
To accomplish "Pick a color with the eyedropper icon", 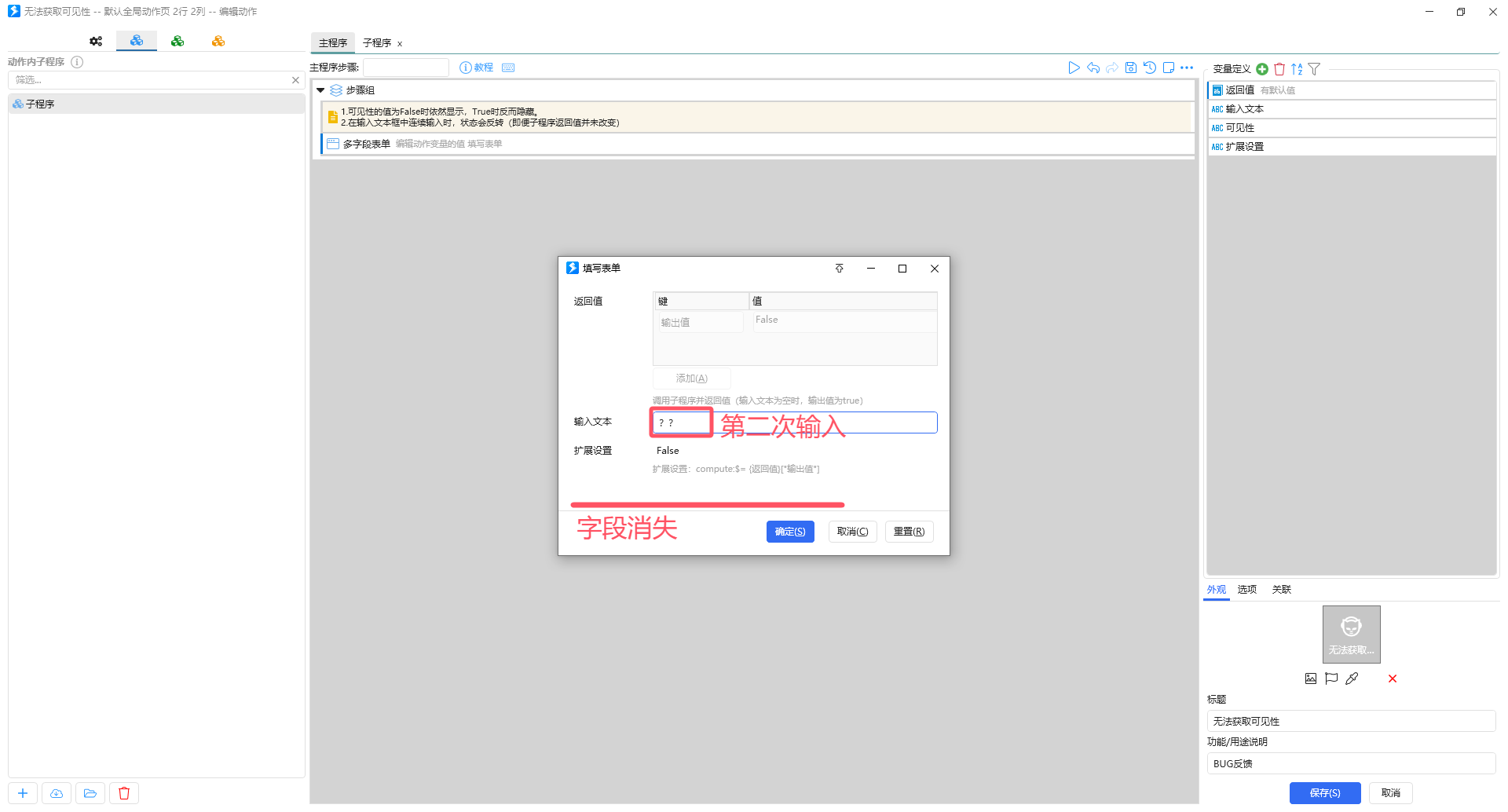I will 1352,678.
